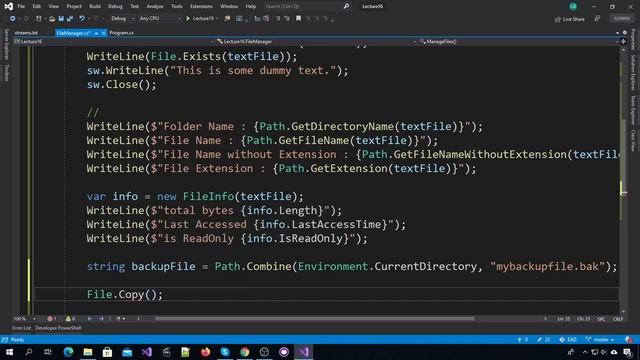The image size is (640, 360).
Task: Place the cursor on the File.Copy(); code line
Action: (x=124, y=294)
